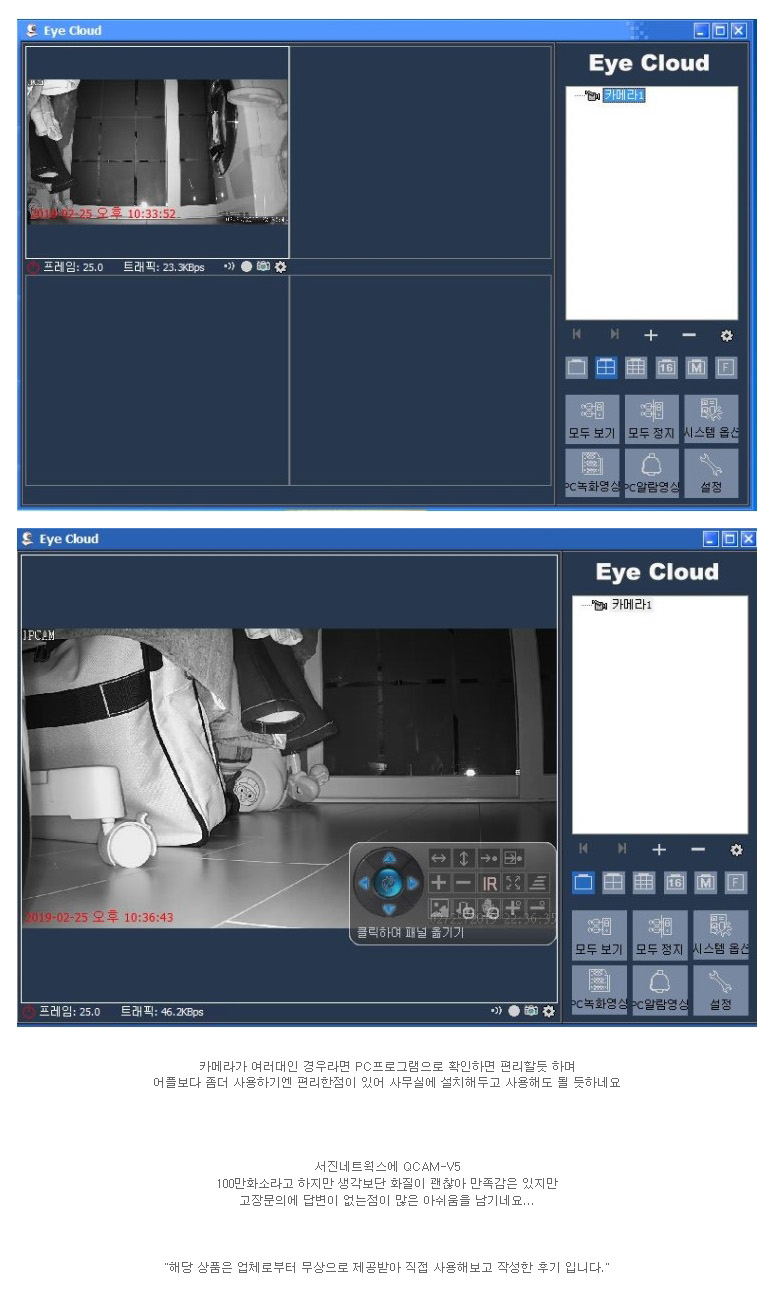Viewport: 770px width, 1307px height.
Task: Open camera list gear settings, bottom window
Action: coord(736,849)
